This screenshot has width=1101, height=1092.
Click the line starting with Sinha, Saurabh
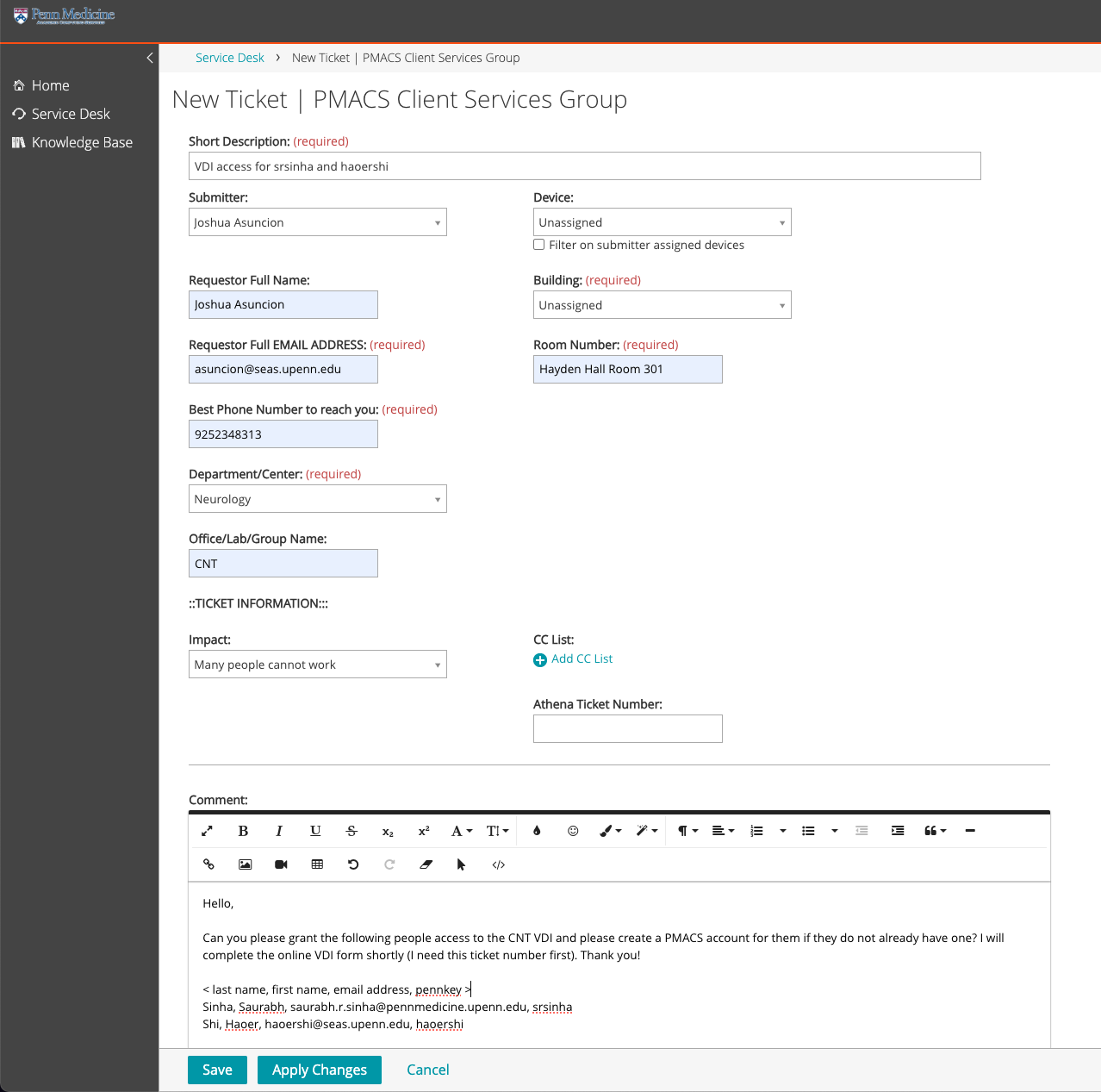(x=388, y=1007)
